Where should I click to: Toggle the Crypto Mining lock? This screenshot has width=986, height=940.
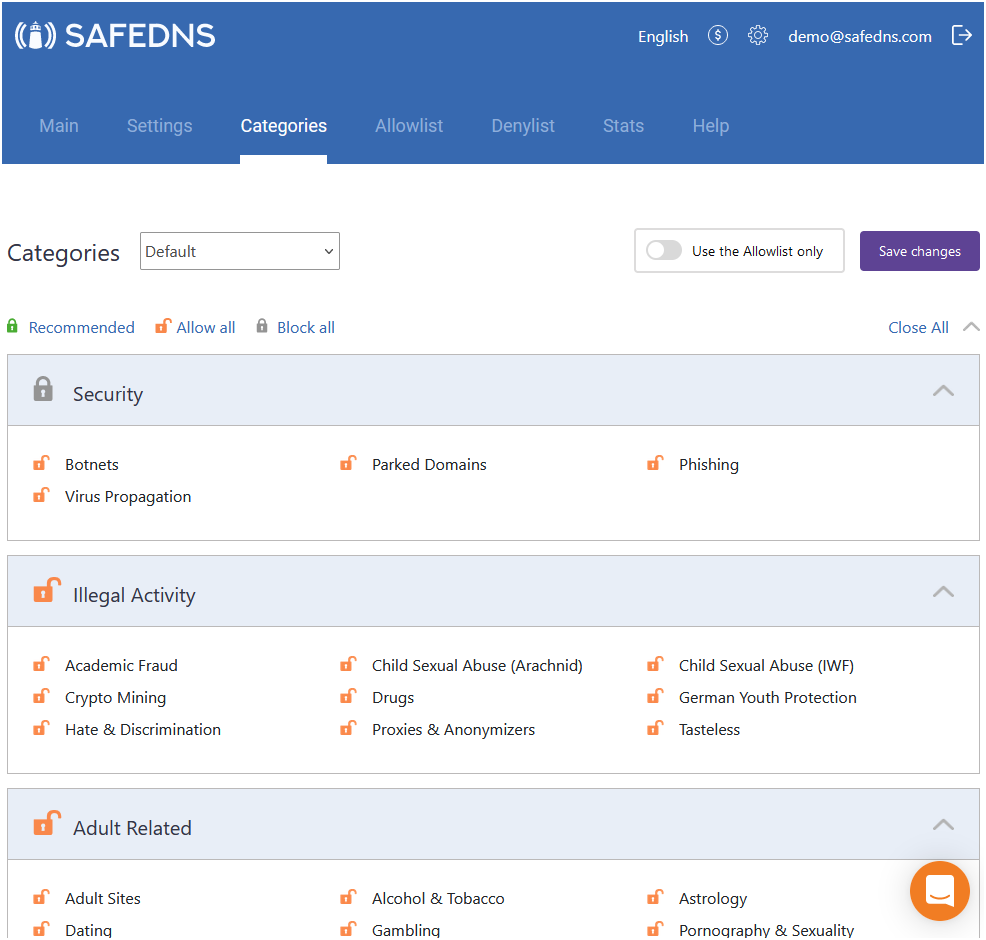click(x=41, y=697)
